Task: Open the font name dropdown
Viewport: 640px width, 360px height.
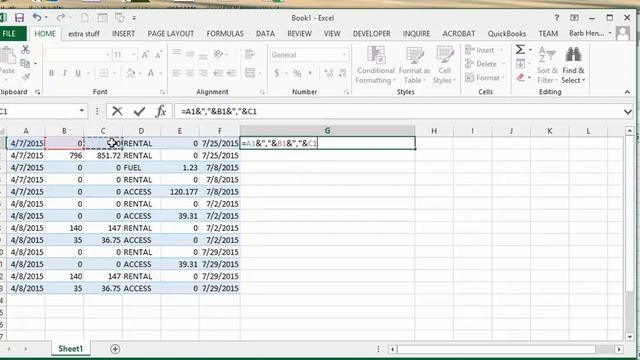Action: click(x=108, y=54)
